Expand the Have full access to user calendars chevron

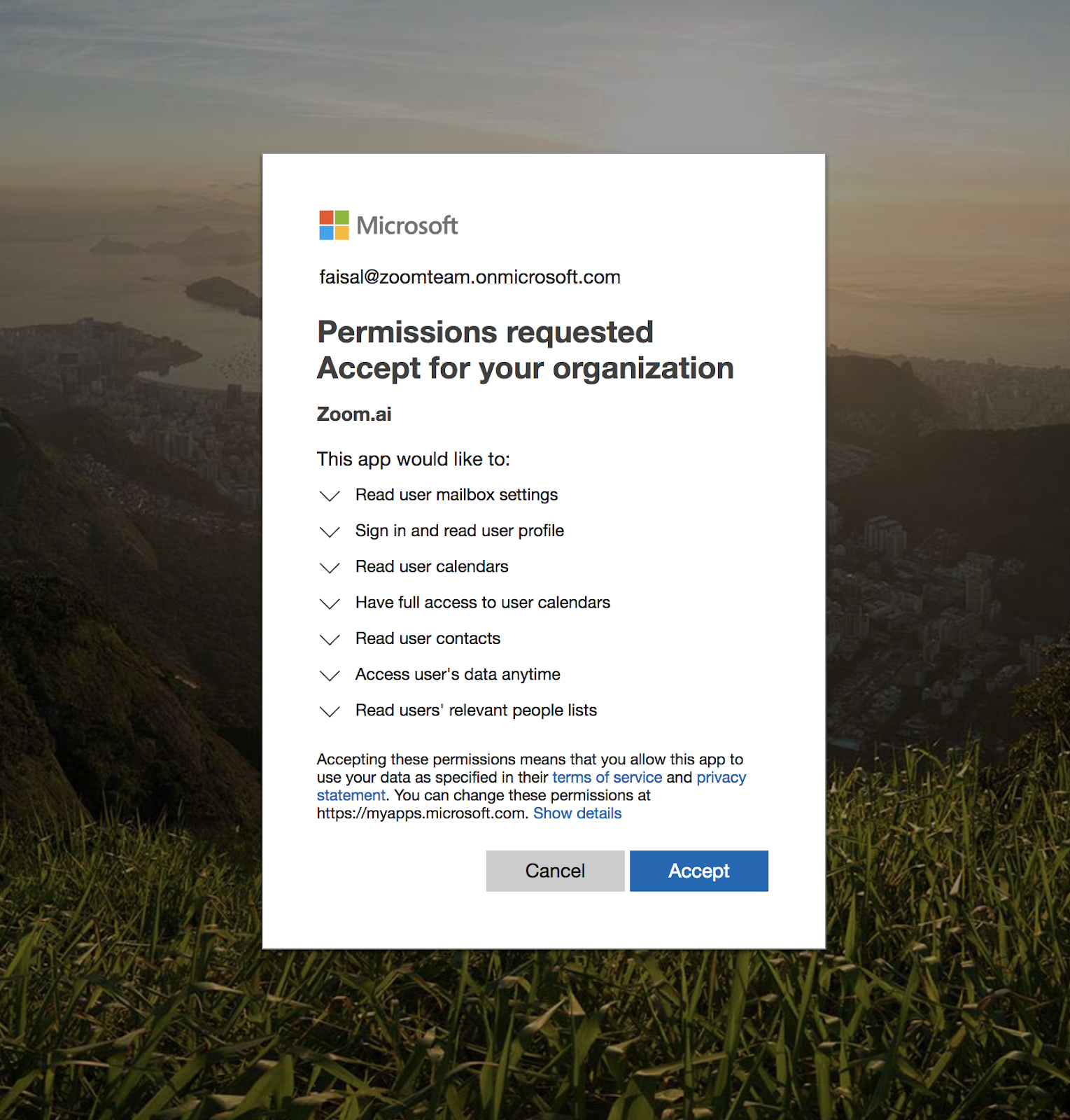click(x=330, y=603)
